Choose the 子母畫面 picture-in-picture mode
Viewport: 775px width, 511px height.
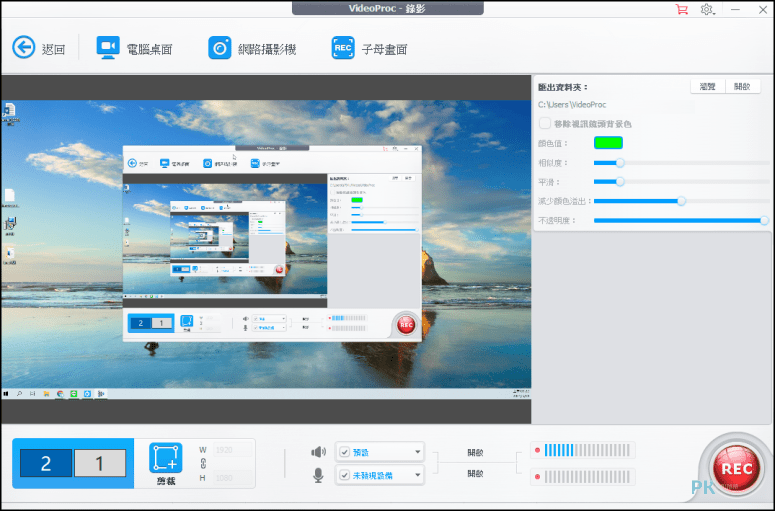(x=369, y=48)
